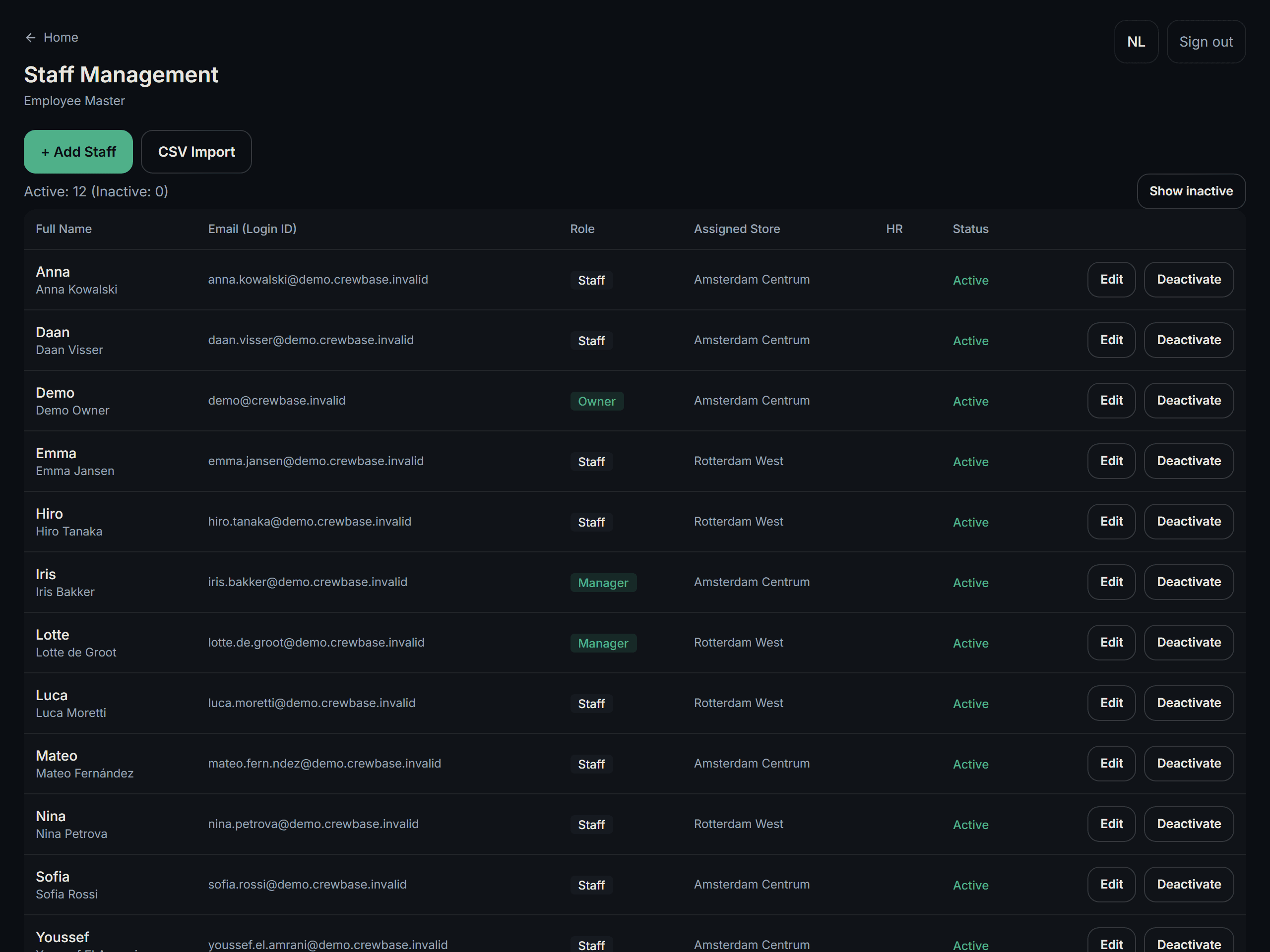This screenshot has width=1270, height=952.
Task: Edit the Demo Owner record
Action: pos(1111,401)
